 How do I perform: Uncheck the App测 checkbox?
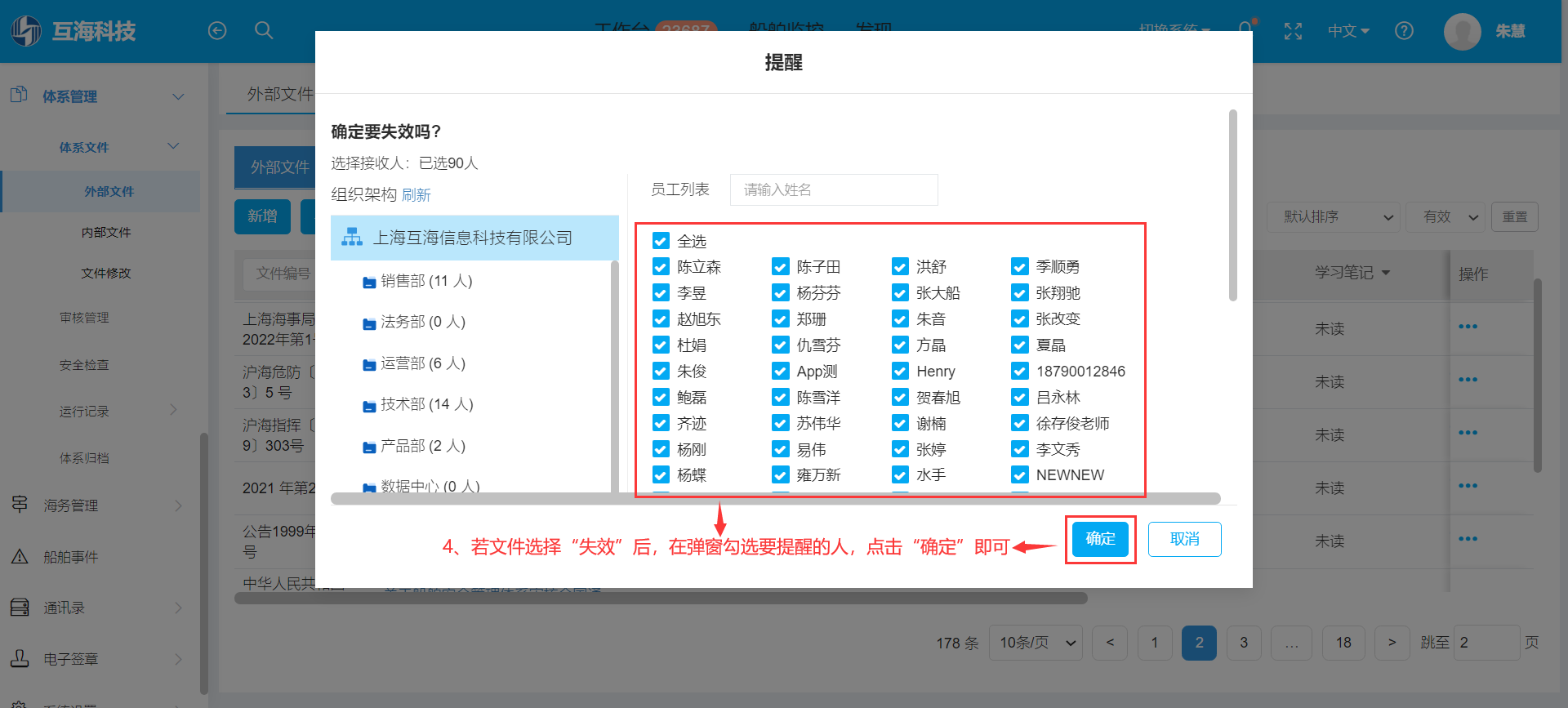point(781,372)
